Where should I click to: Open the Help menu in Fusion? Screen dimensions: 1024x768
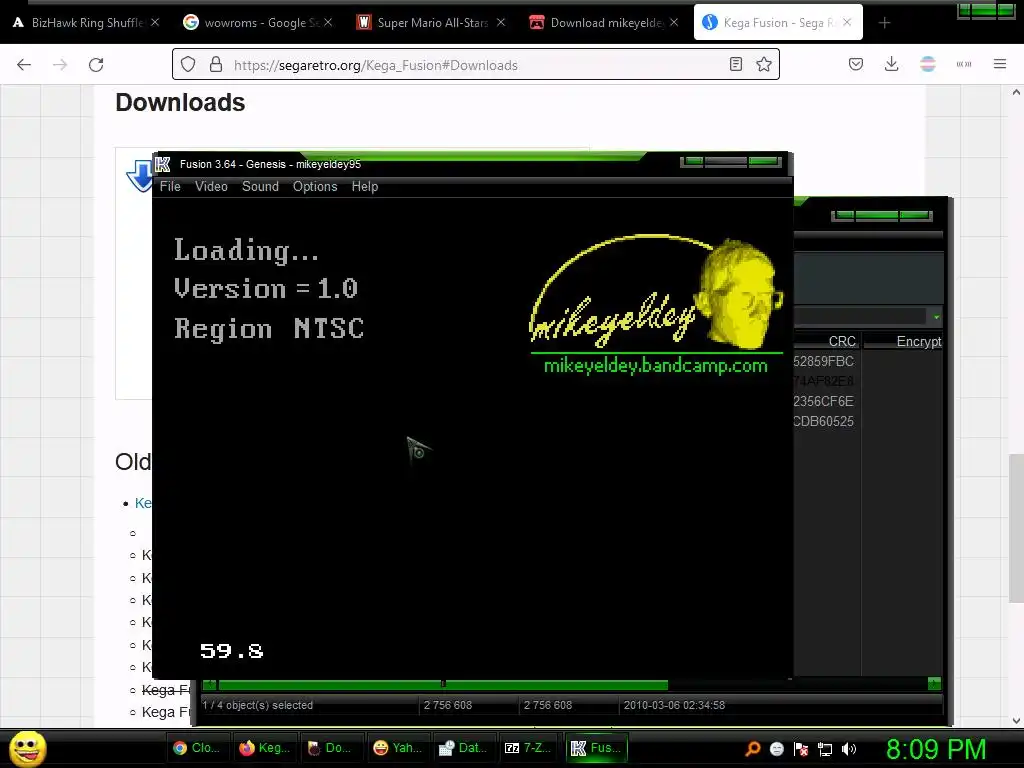pos(364,187)
